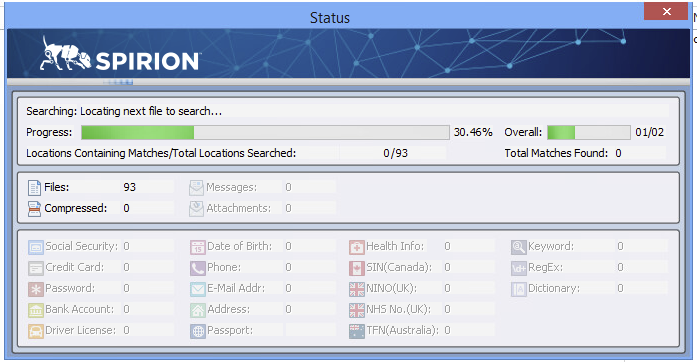Click the Compressed label
Image resolution: width=697 pixels, height=362 pixels.
click(x=76, y=208)
